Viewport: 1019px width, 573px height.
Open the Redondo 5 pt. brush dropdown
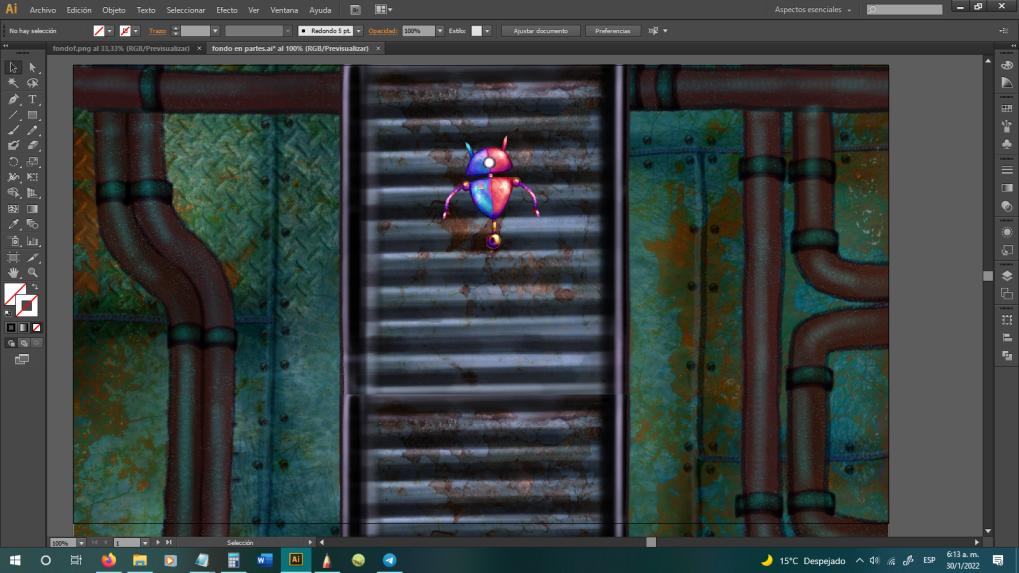[x=358, y=31]
